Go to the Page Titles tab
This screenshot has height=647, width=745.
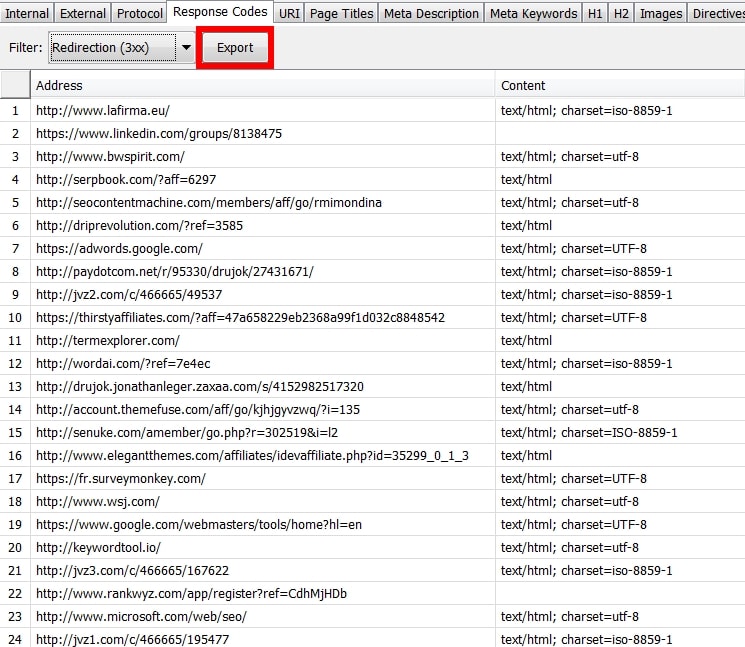(x=342, y=13)
